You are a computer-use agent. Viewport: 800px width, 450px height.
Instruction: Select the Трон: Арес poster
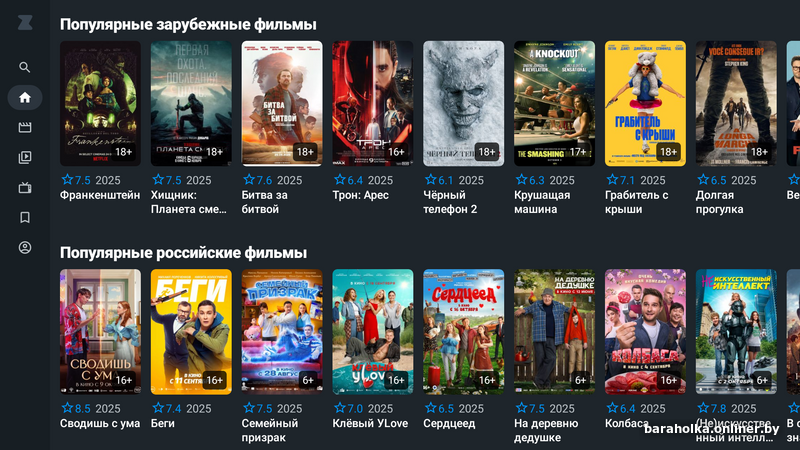tap(372, 104)
